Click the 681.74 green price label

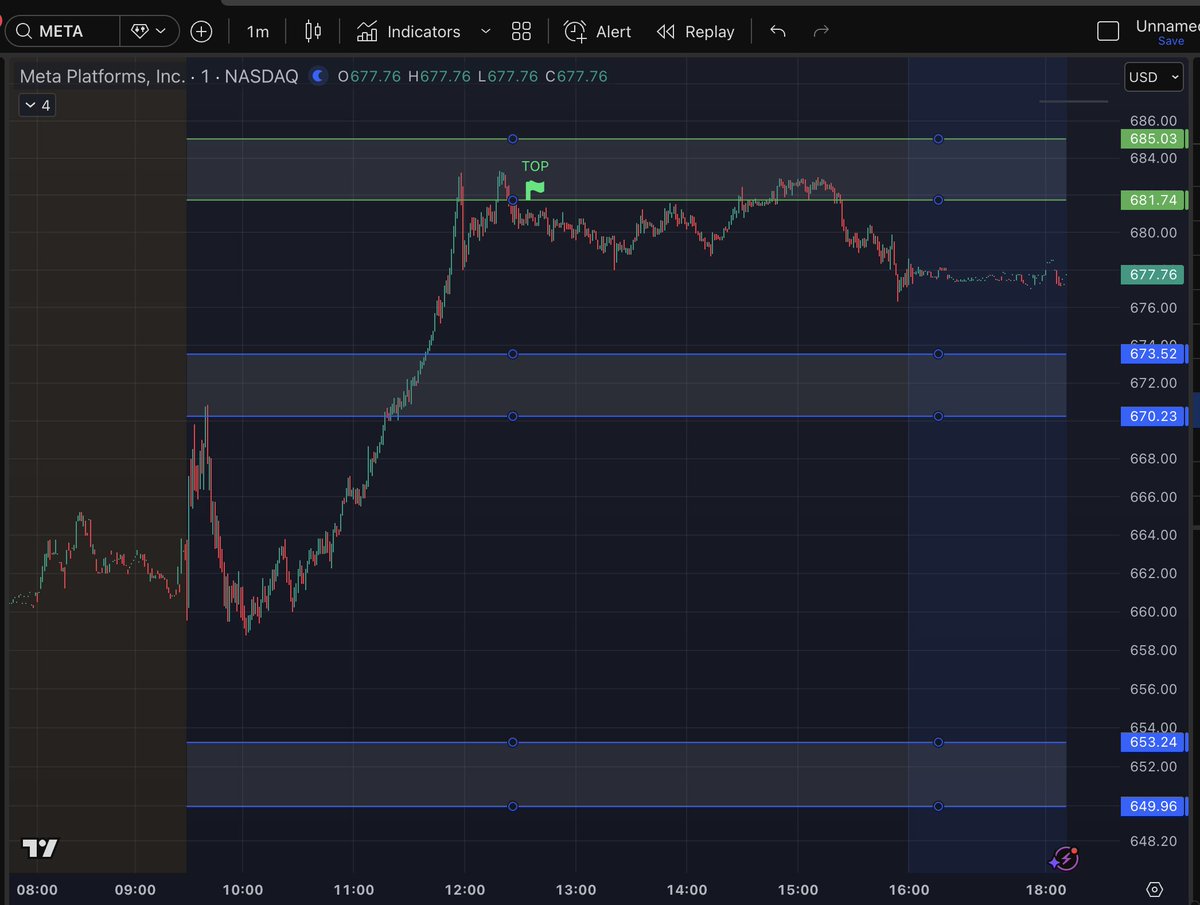[x=1152, y=200]
